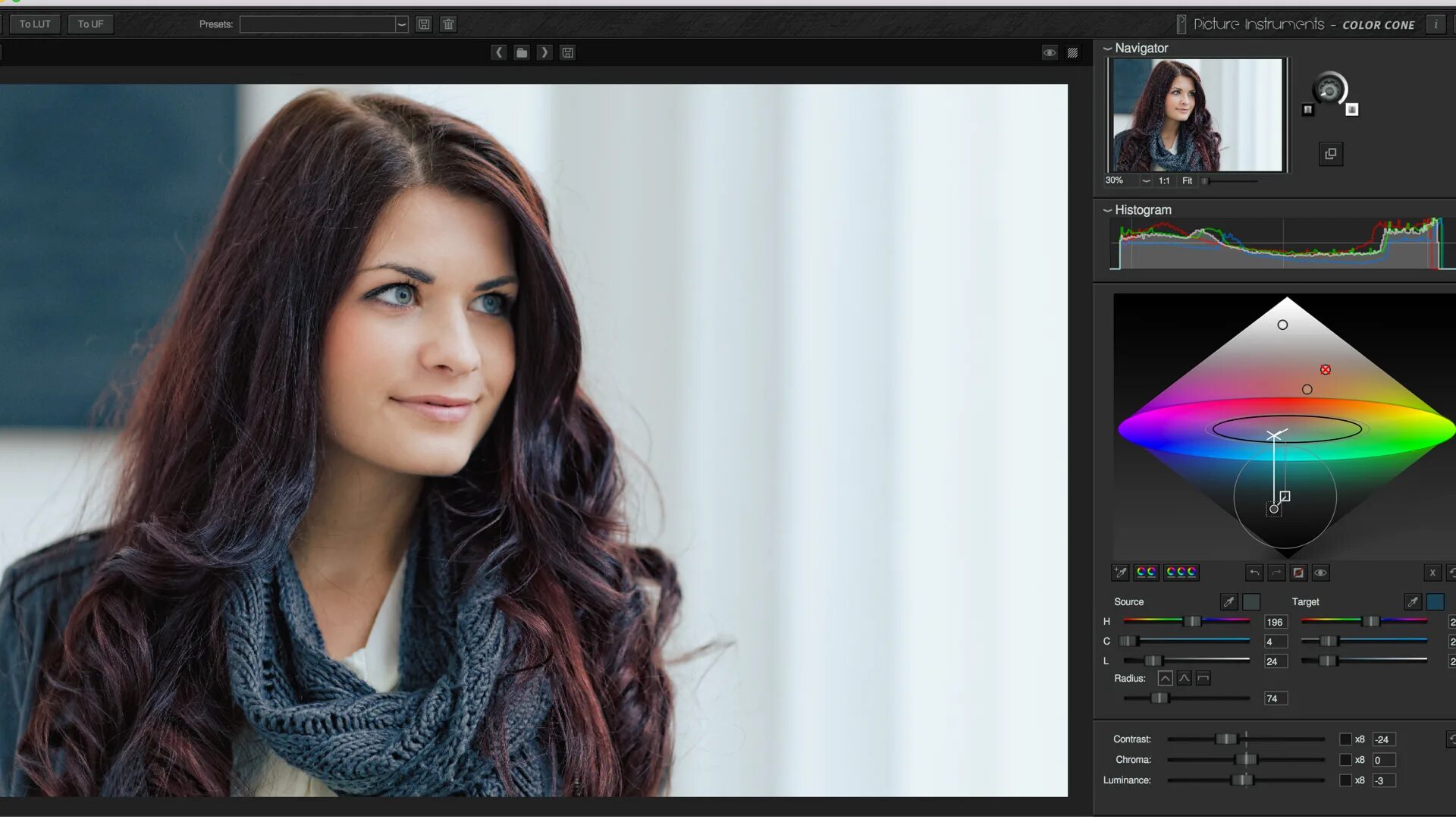Pick Target color with the eyedropper
This screenshot has height=819, width=1456.
[x=1413, y=602]
